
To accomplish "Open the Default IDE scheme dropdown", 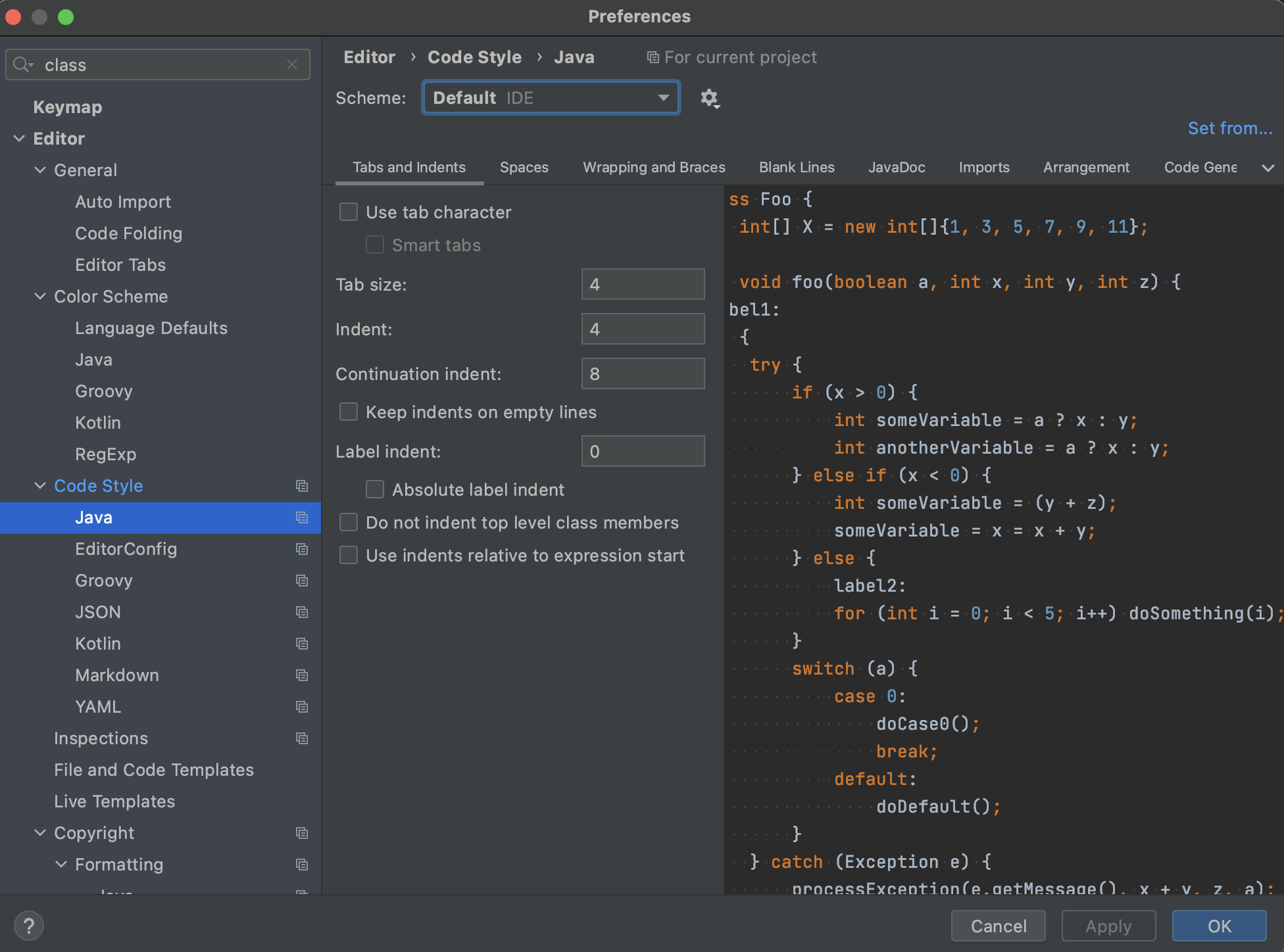I will coord(550,97).
